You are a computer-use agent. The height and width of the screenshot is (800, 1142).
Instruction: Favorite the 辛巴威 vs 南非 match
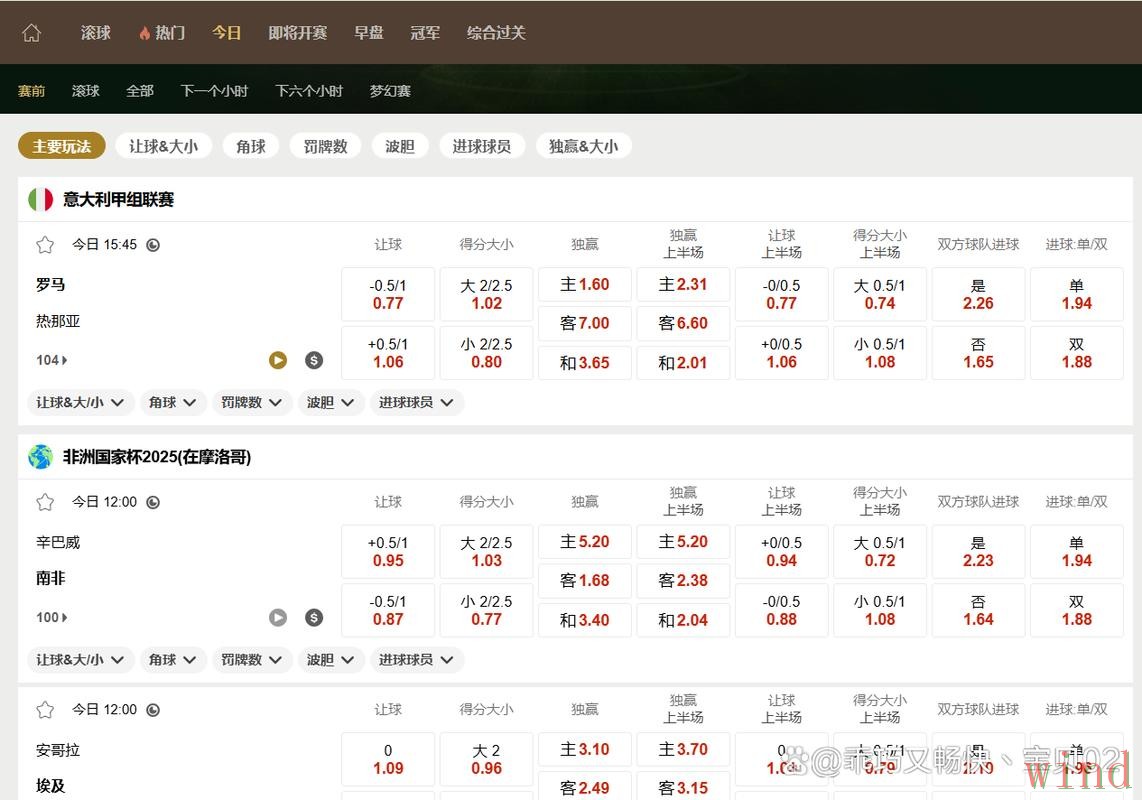[44, 501]
